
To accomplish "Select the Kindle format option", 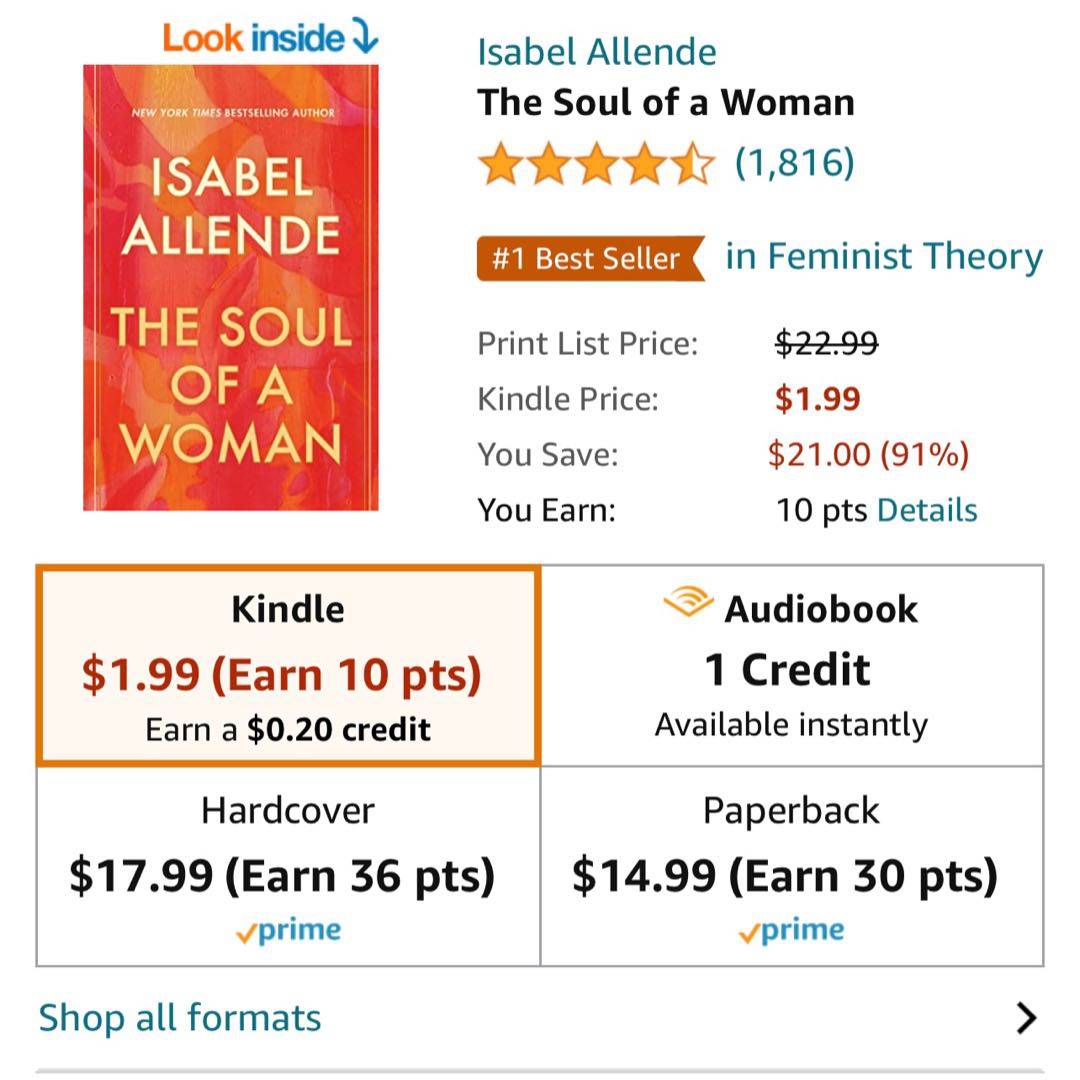I will click(288, 666).
